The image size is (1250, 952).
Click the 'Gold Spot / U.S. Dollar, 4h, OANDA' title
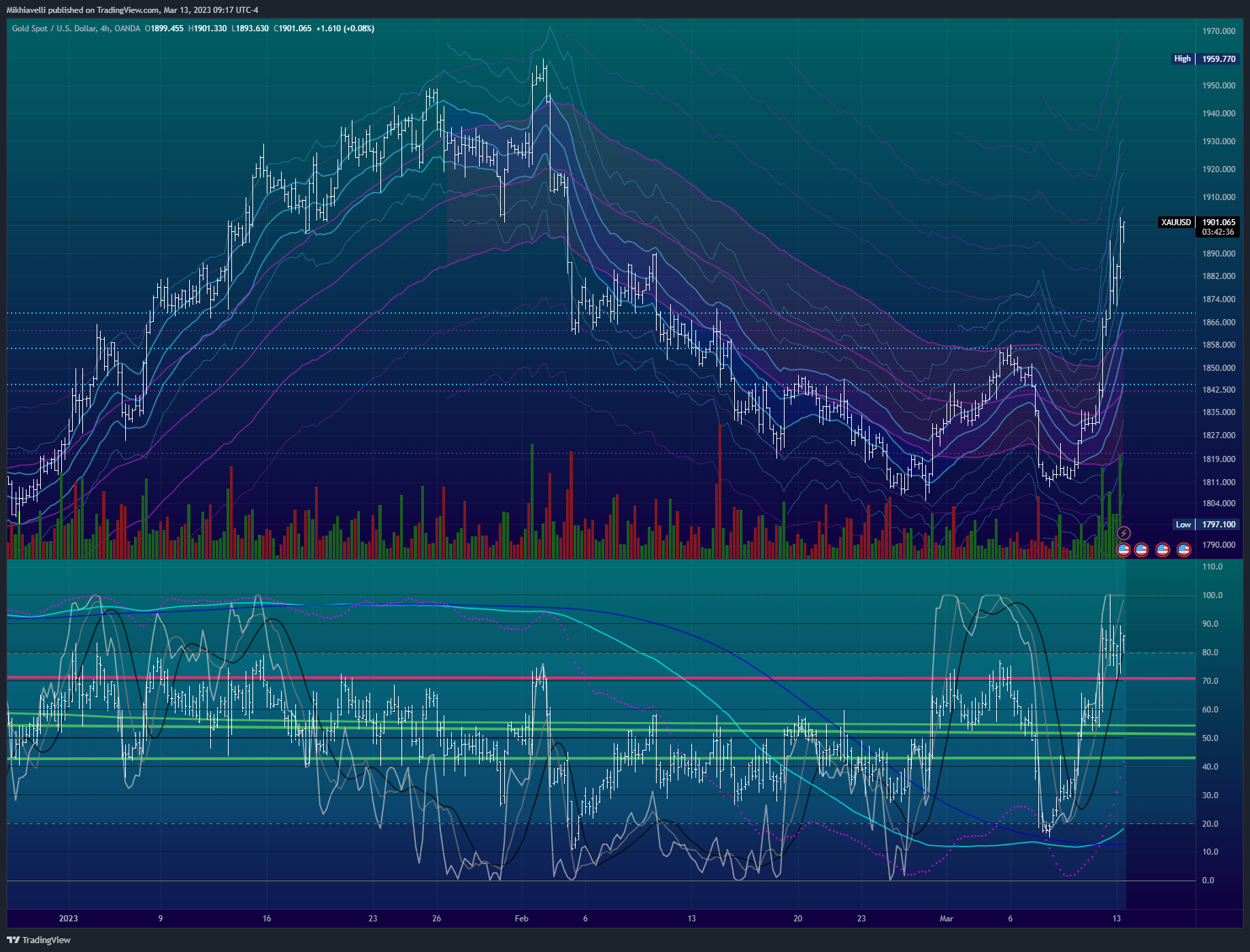pyautogui.click(x=76, y=29)
